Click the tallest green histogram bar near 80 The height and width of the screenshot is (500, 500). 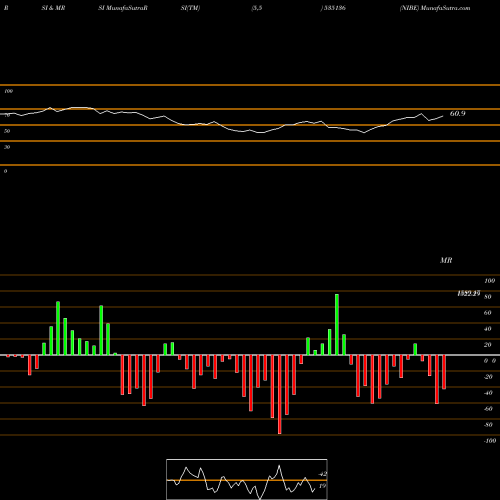337,325
